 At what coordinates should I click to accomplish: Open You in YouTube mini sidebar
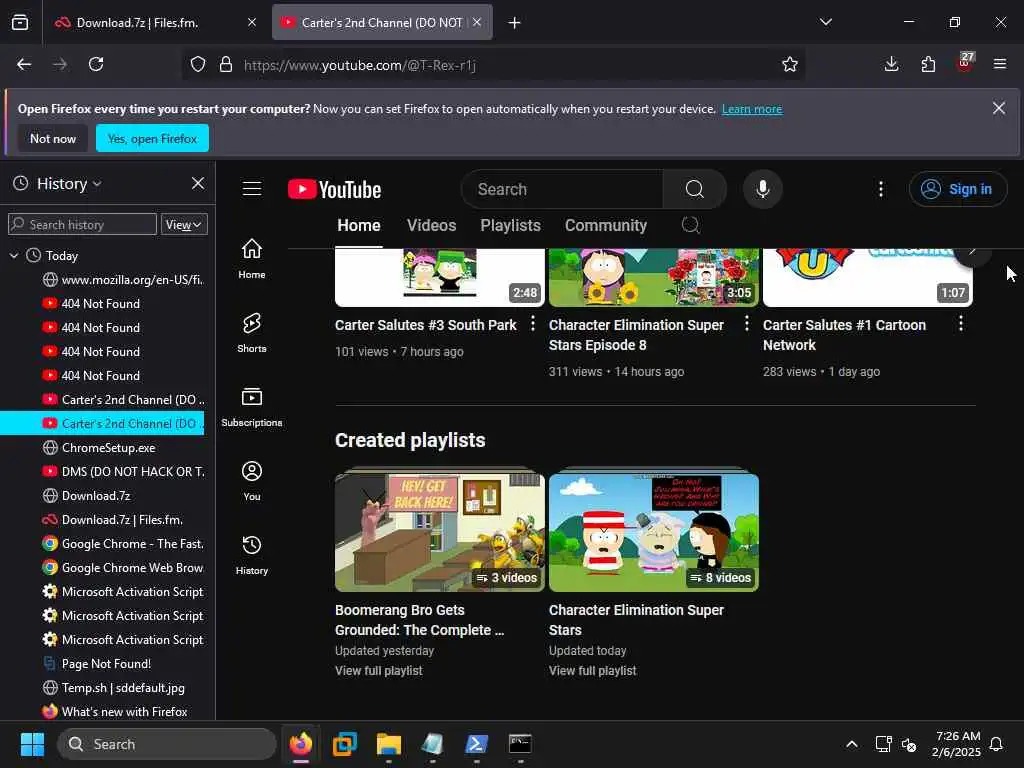(252, 481)
